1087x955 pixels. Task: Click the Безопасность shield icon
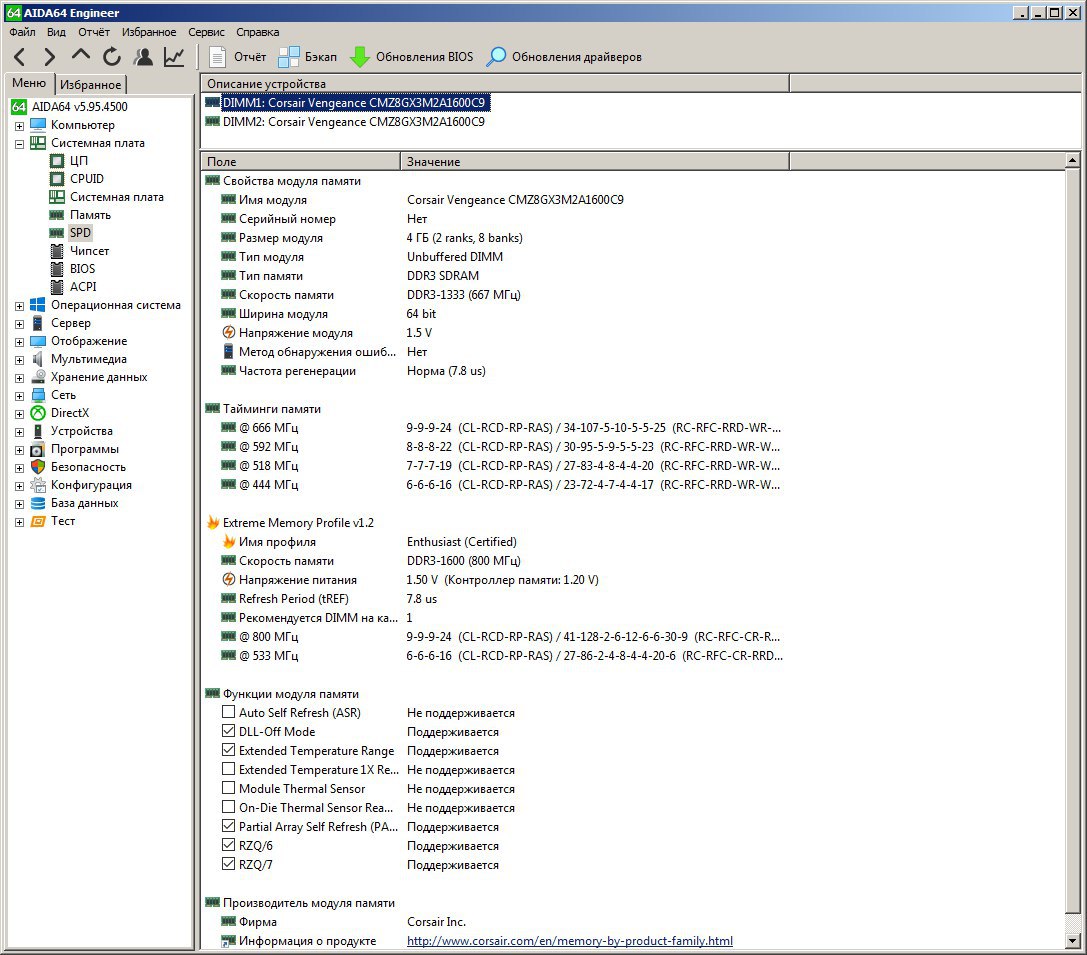point(38,467)
